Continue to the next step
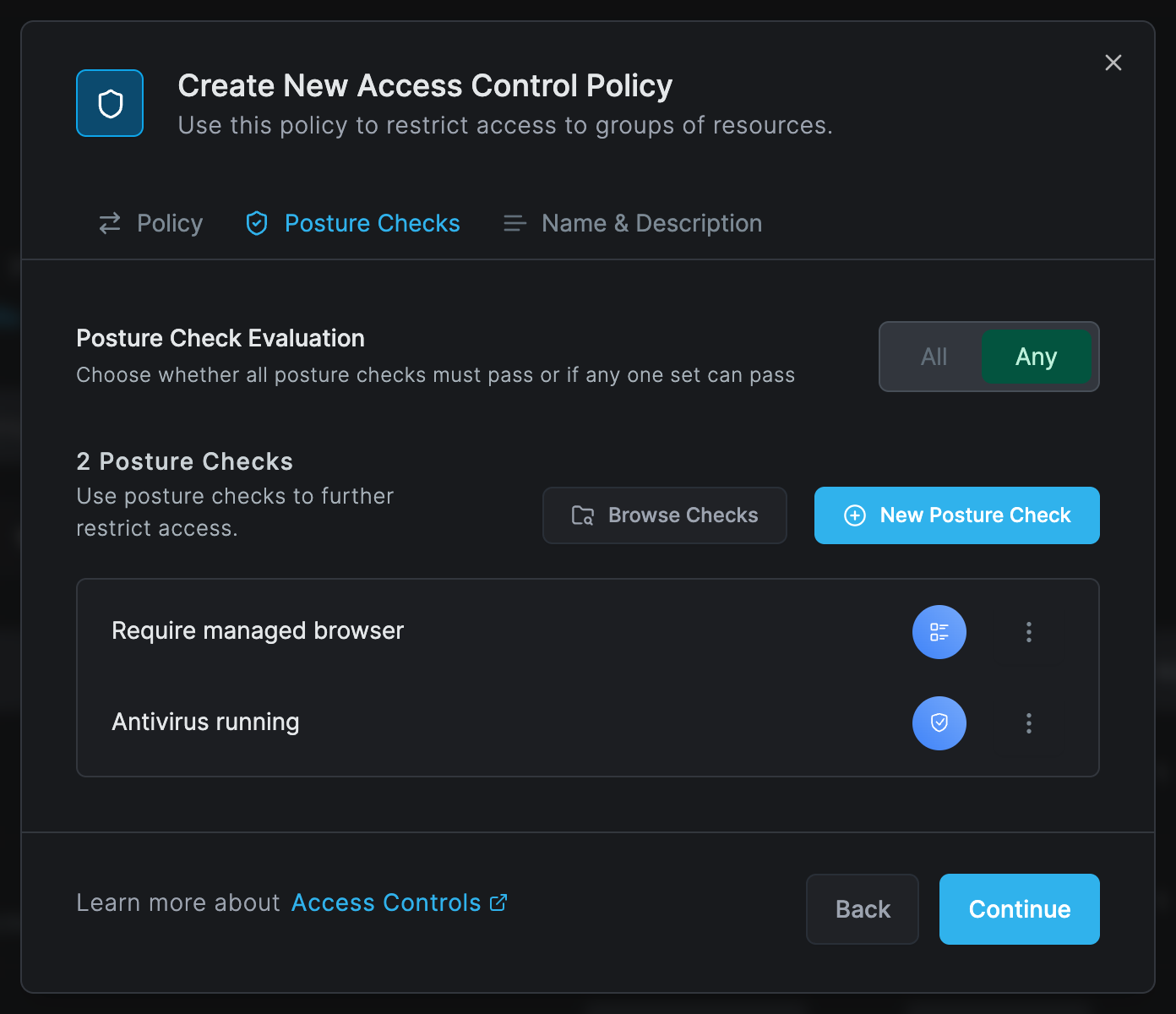Screen dimensions: 1176x1014 [x=1020, y=909]
